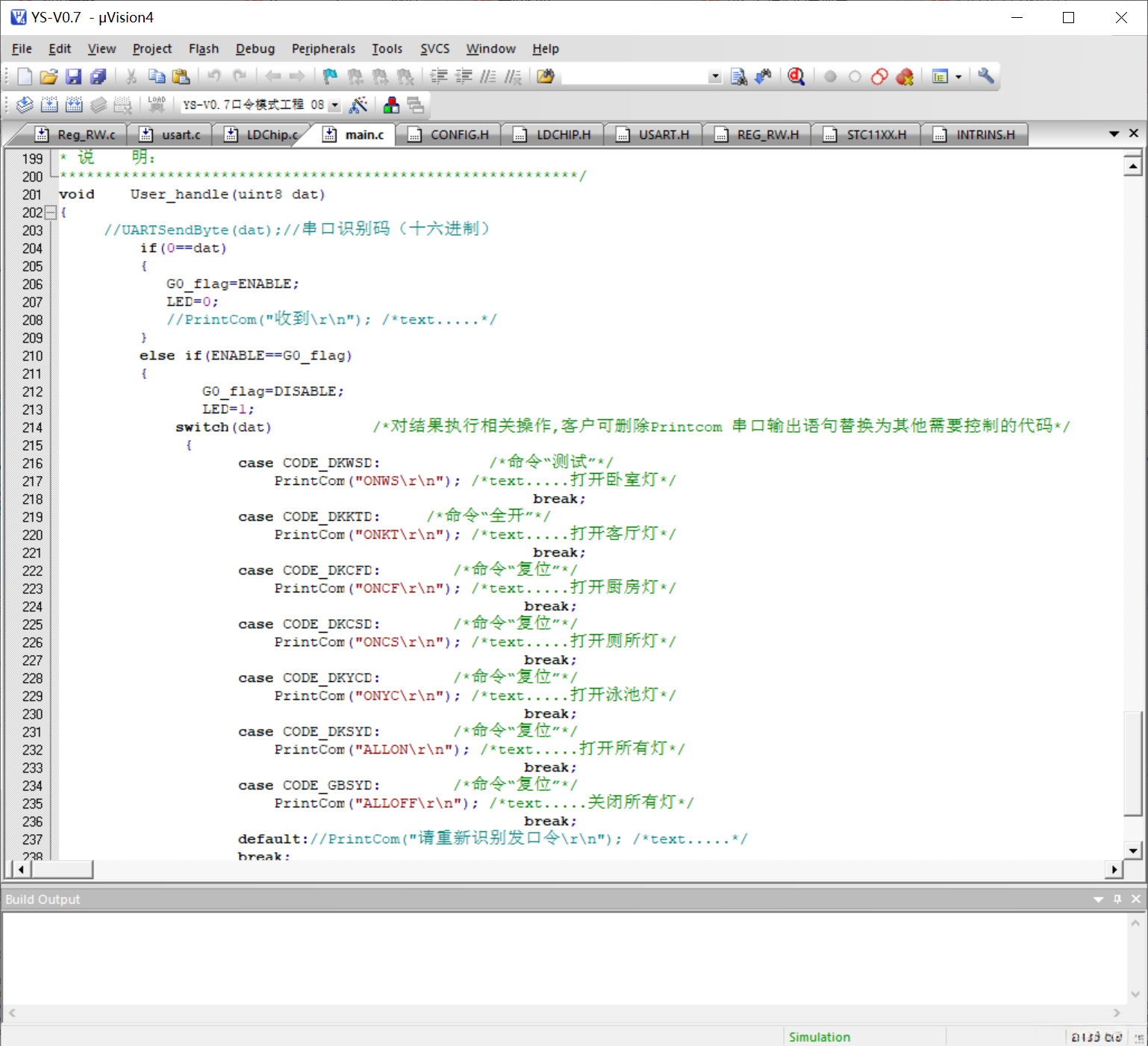Click the horizontal scrollbar thumb in editor
The width and height of the screenshot is (1148, 1046).
(x=62, y=869)
